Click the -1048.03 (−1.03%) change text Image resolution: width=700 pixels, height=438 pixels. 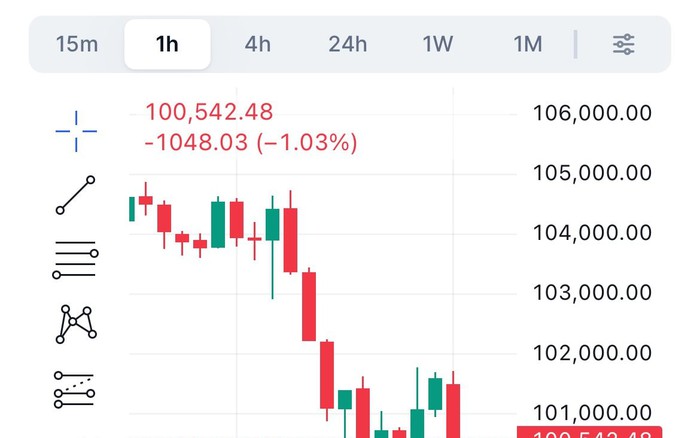[251, 142]
